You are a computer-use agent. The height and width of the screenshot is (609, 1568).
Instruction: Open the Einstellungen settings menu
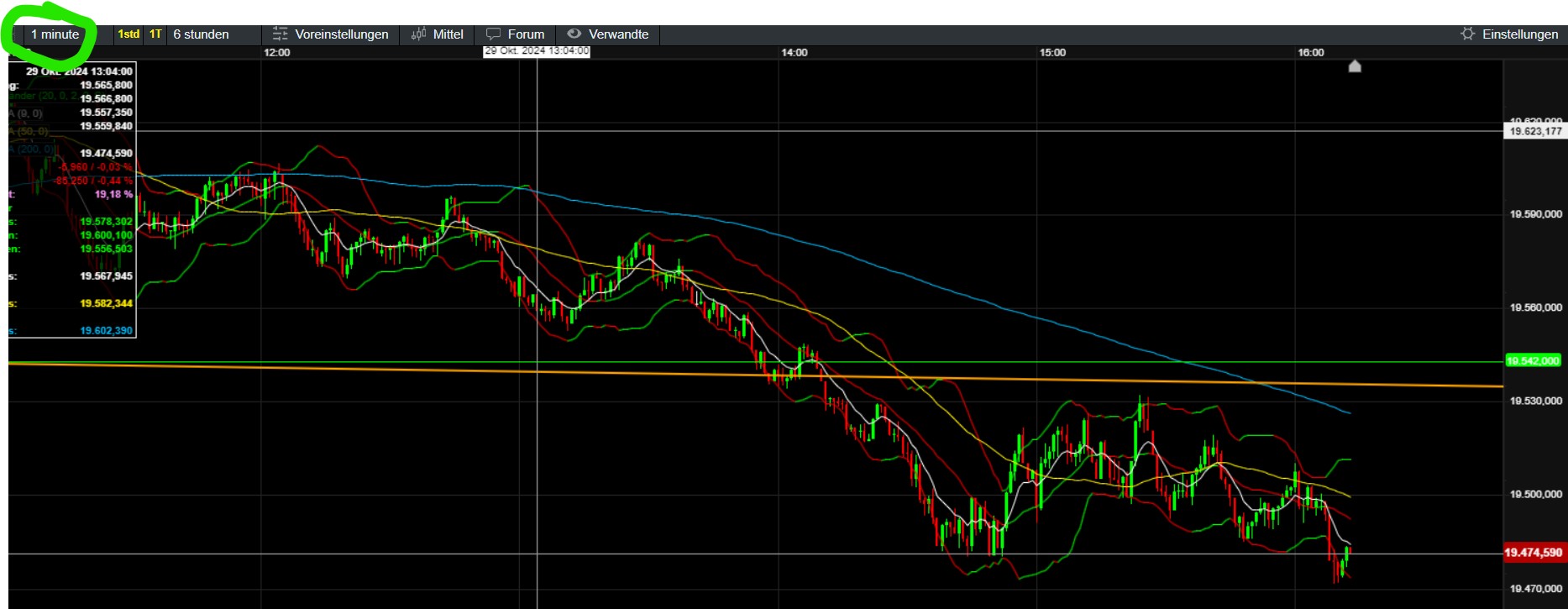point(1509,34)
